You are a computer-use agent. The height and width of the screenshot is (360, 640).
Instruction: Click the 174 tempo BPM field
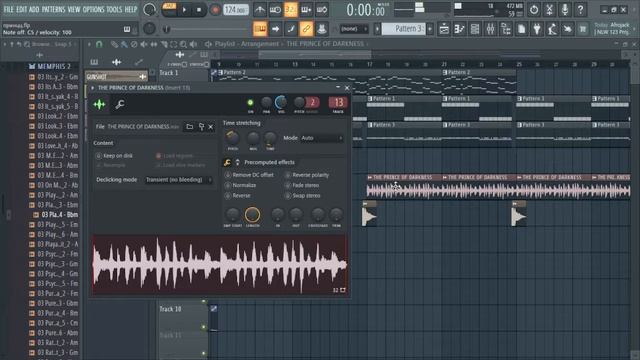coord(236,9)
